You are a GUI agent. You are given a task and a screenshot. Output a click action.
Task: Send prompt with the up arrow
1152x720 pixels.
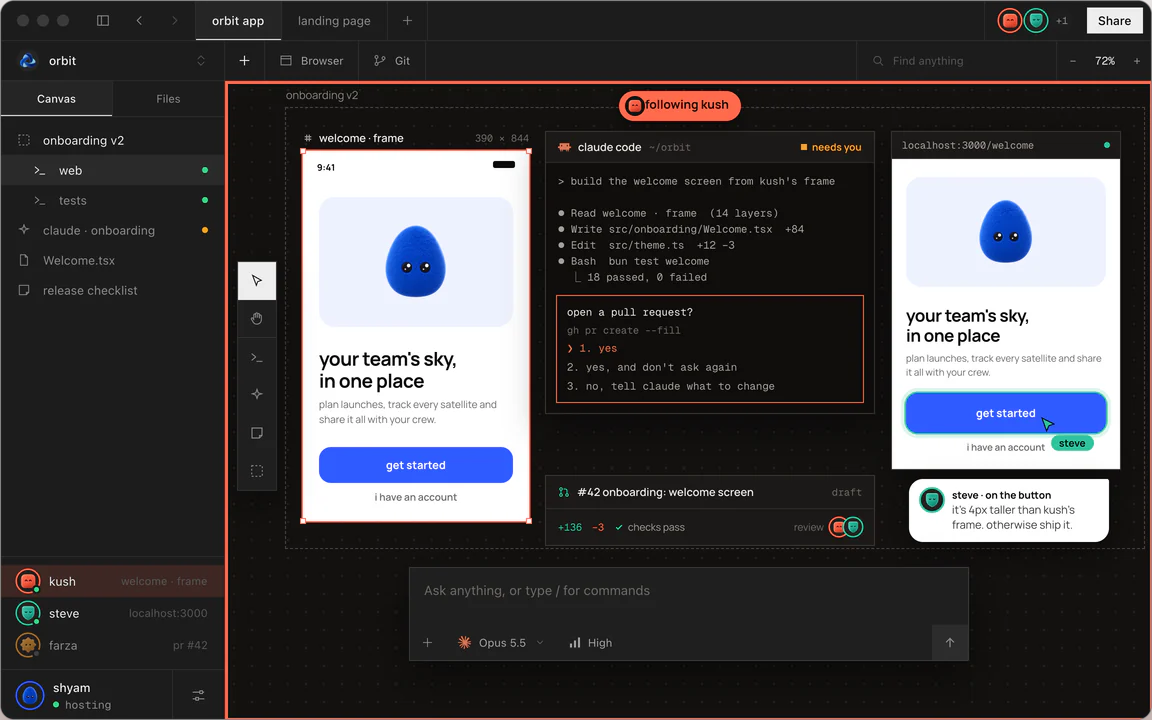[950, 643]
